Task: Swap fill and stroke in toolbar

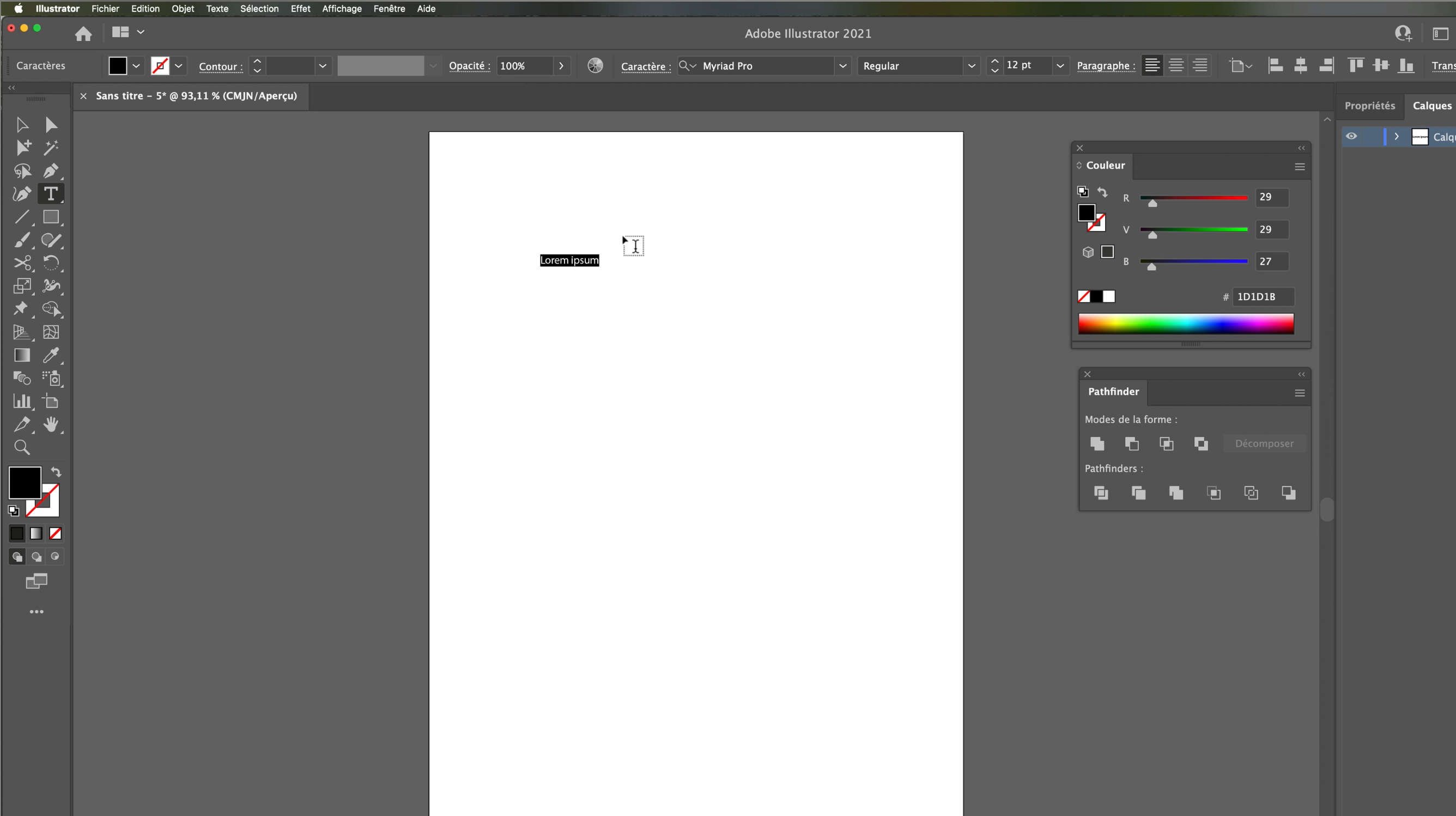Action: (56, 471)
